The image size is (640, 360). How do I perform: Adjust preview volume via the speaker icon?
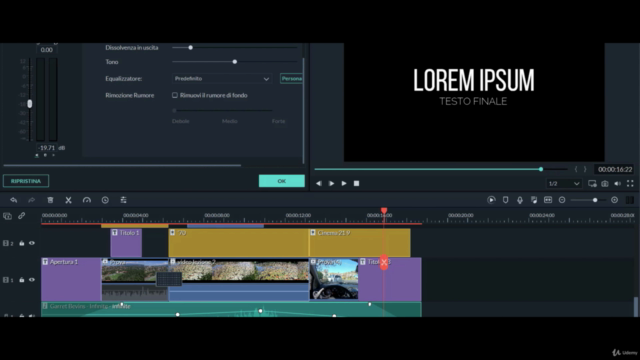[618, 184]
